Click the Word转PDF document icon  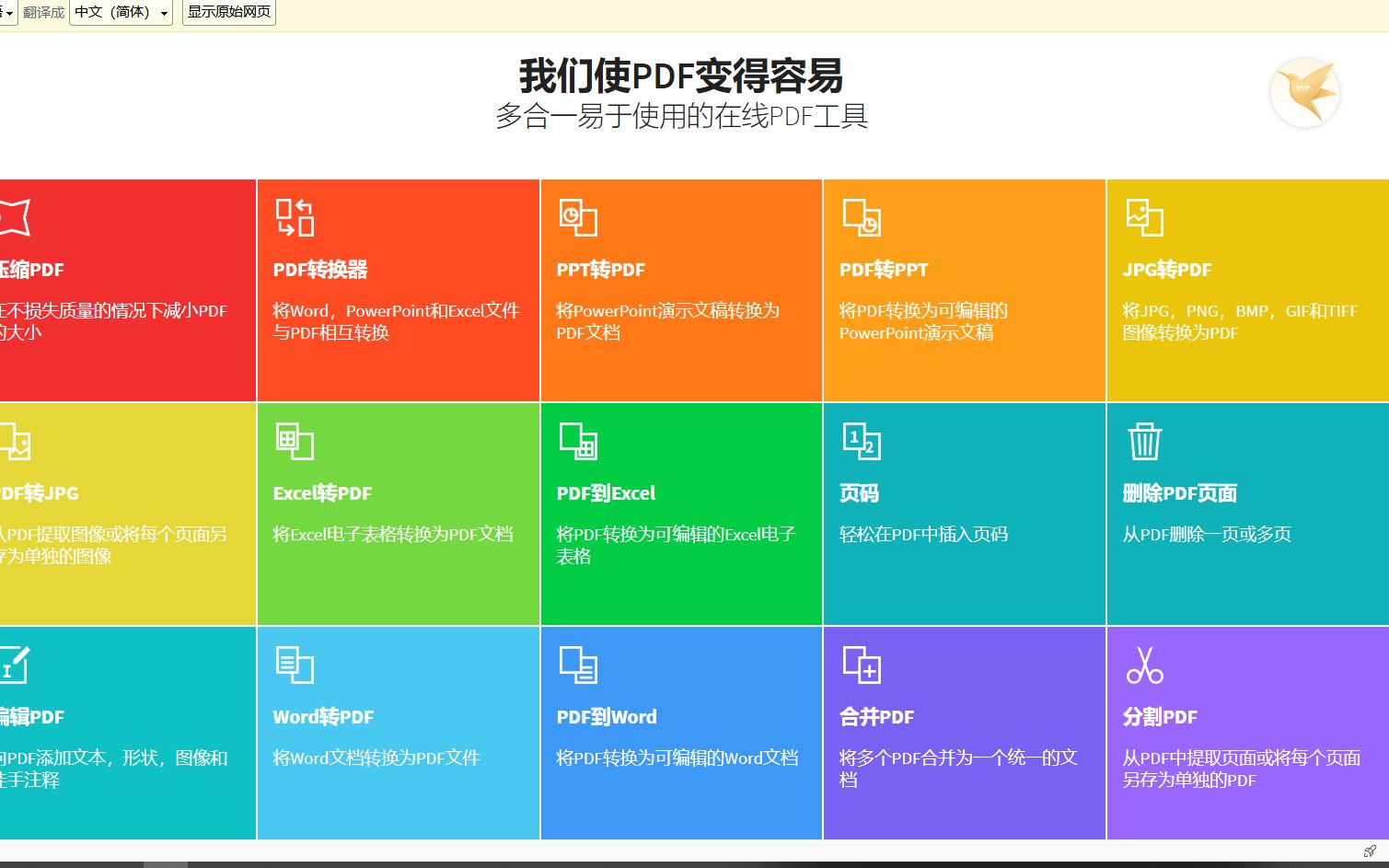[295, 665]
